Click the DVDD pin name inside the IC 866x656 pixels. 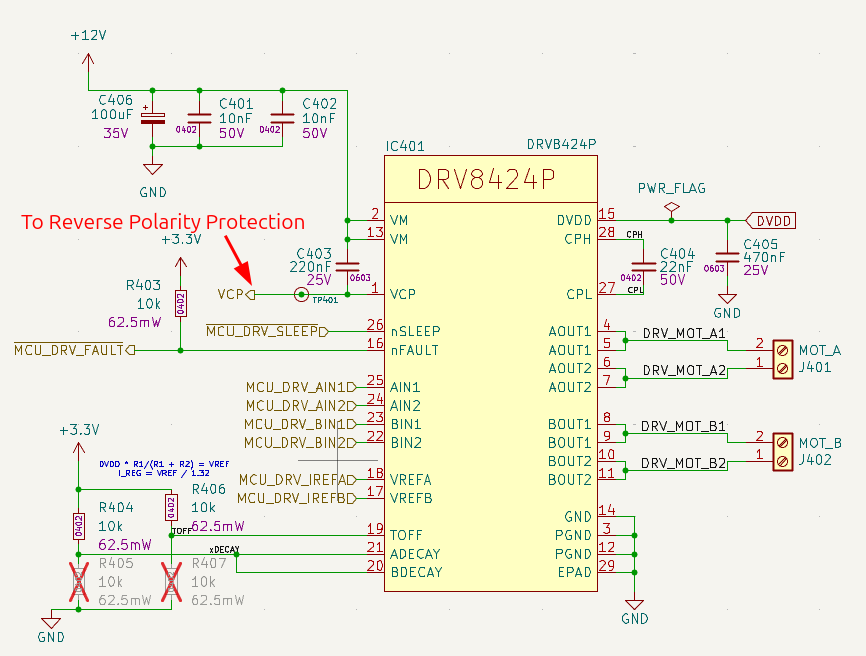click(574, 221)
